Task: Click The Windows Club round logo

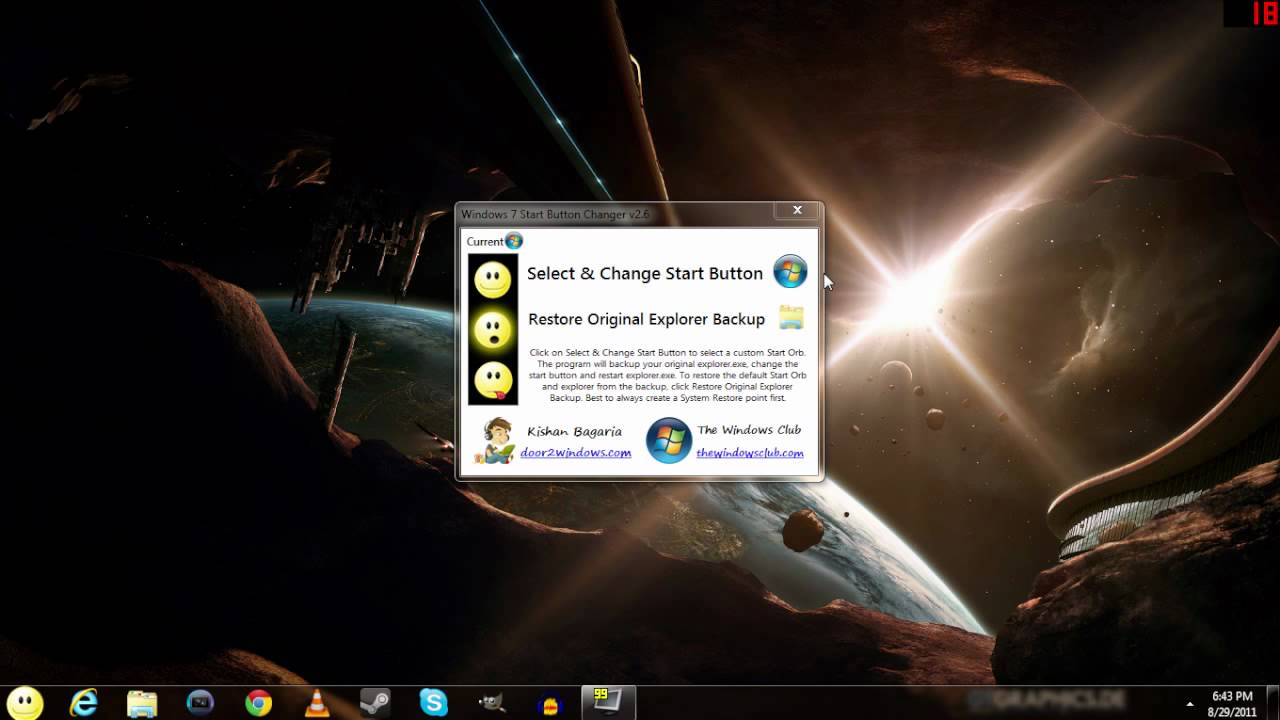Action: [x=669, y=441]
